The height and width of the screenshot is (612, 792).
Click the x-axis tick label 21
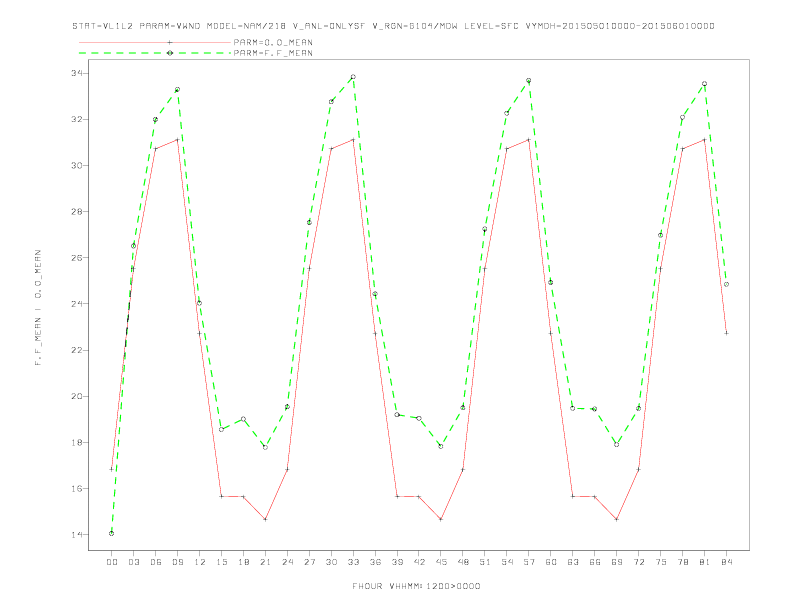pyautogui.click(x=265, y=562)
